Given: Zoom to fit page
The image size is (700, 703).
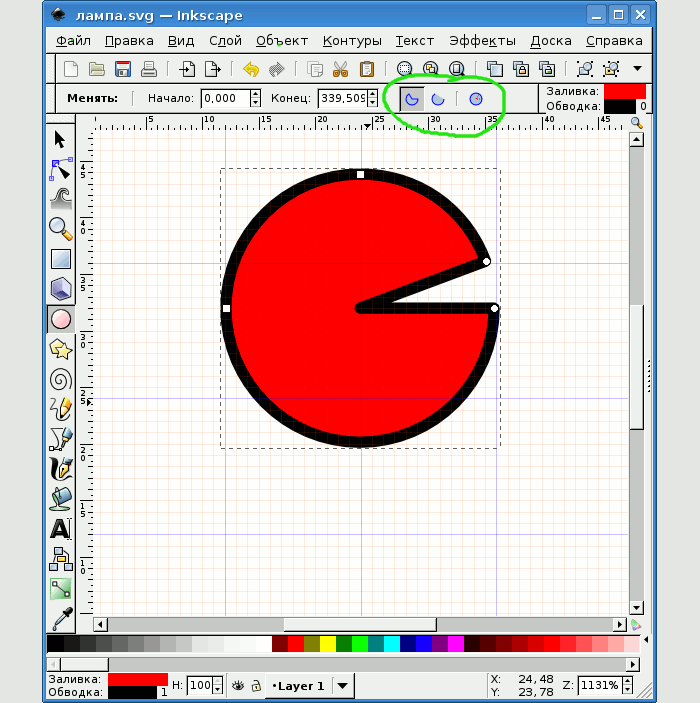Looking at the screenshot, I should coord(457,69).
